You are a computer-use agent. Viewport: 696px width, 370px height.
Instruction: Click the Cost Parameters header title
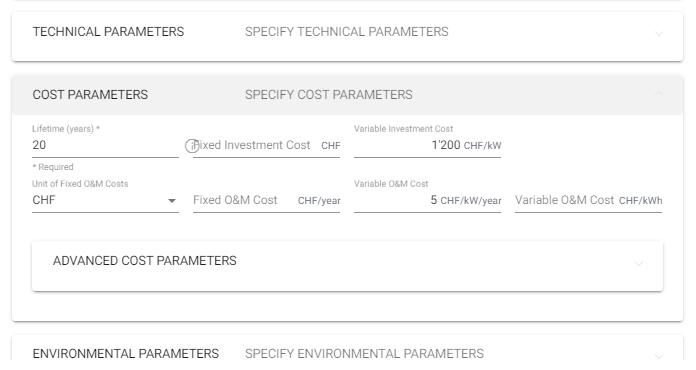coord(90,94)
